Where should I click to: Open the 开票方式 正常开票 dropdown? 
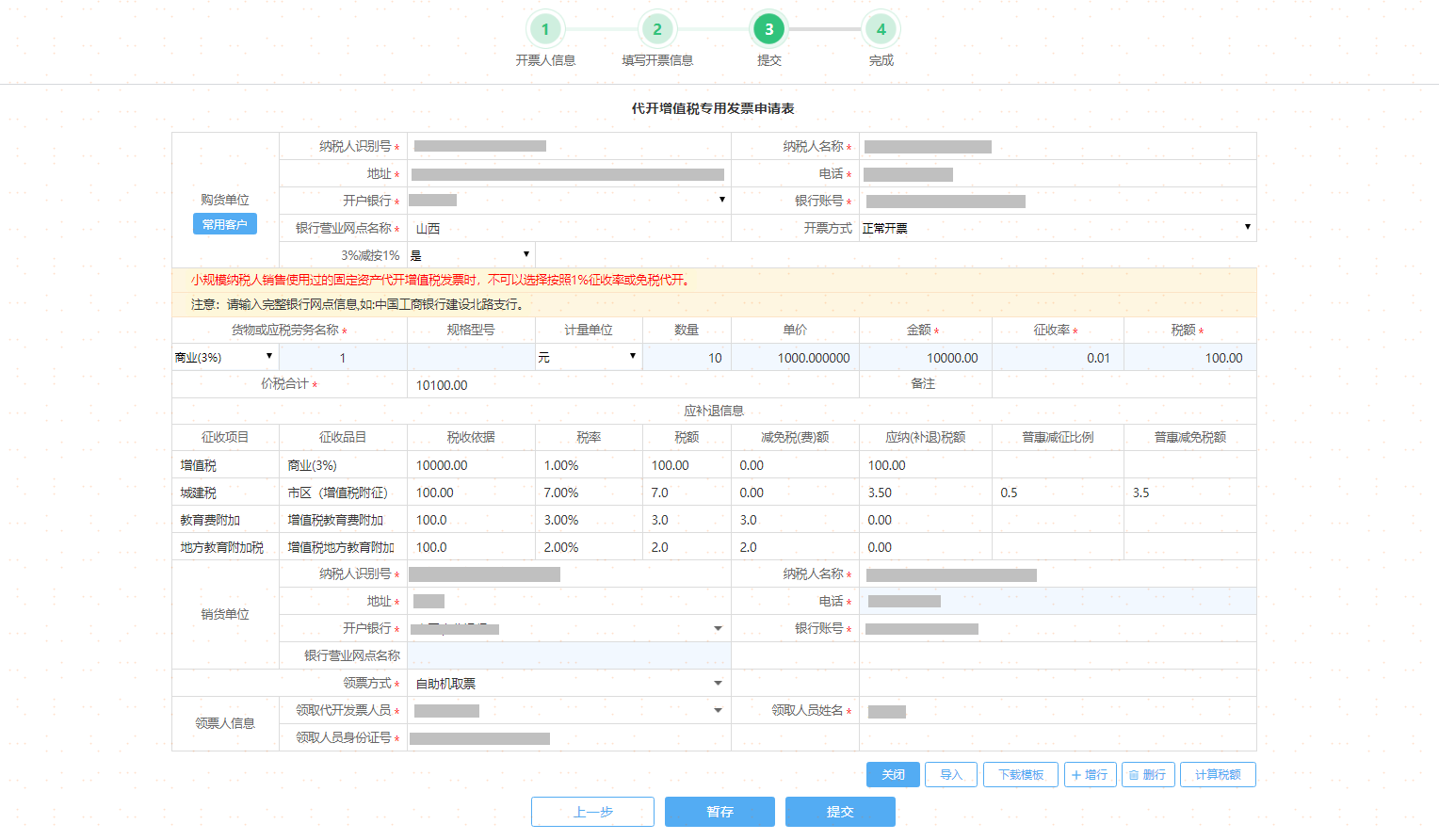[x=1058, y=228]
